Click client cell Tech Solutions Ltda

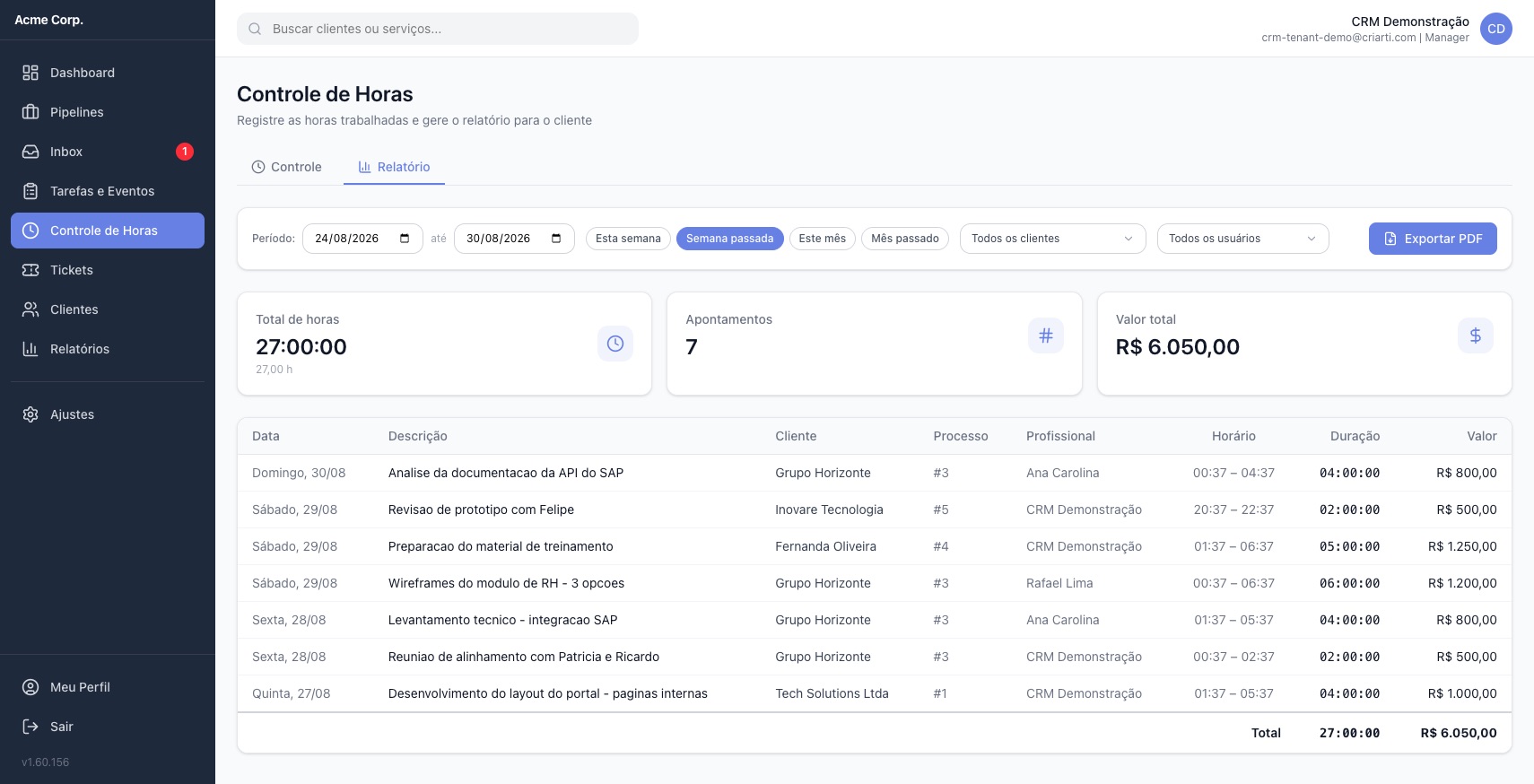832,693
